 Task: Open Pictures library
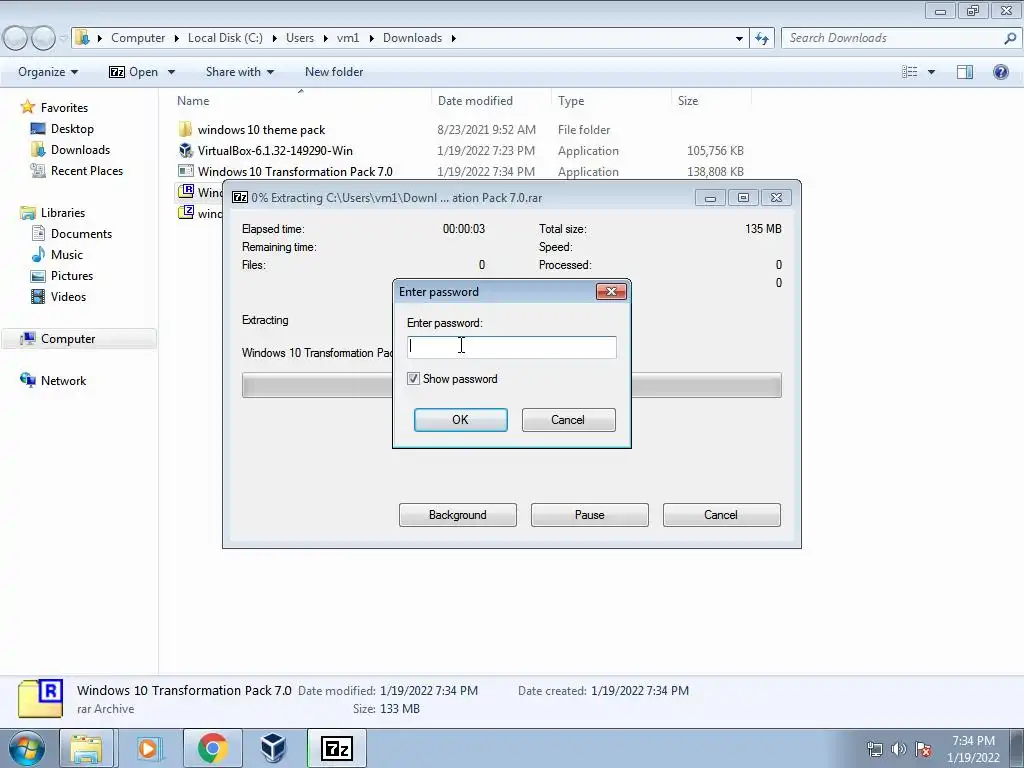pyautogui.click(x=72, y=276)
